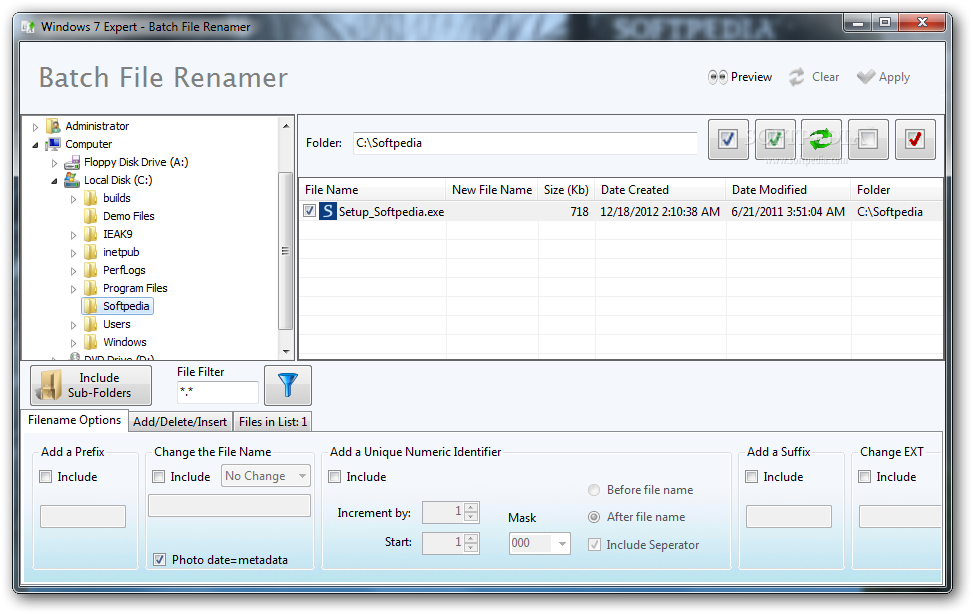973x614 pixels.
Task: Click the Administrator user icon
Action: point(53,126)
